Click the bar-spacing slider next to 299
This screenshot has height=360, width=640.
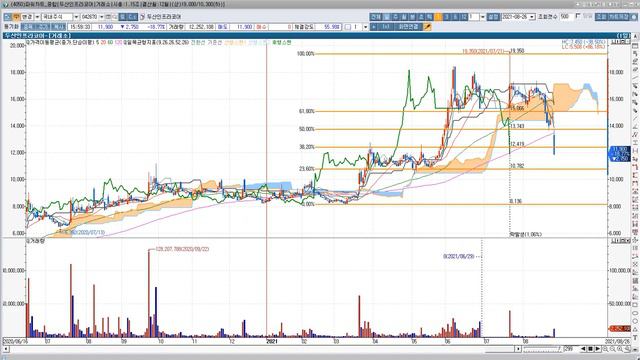pyautogui.click(x=542, y=349)
